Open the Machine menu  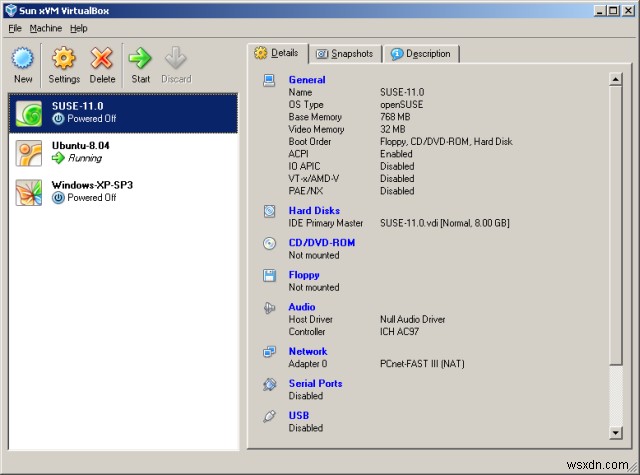click(x=45, y=29)
